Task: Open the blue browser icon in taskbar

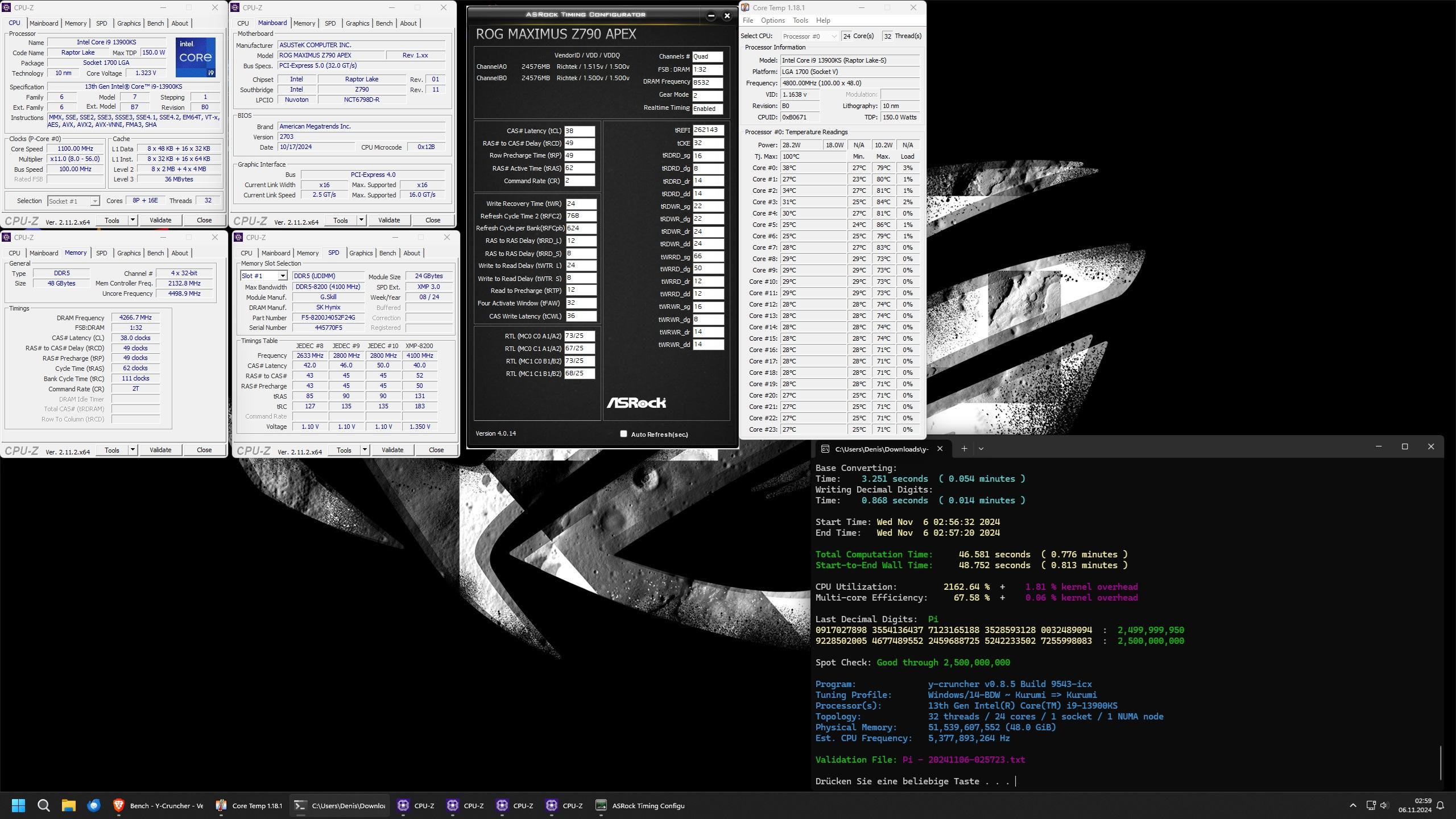Action: coord(94,805)
